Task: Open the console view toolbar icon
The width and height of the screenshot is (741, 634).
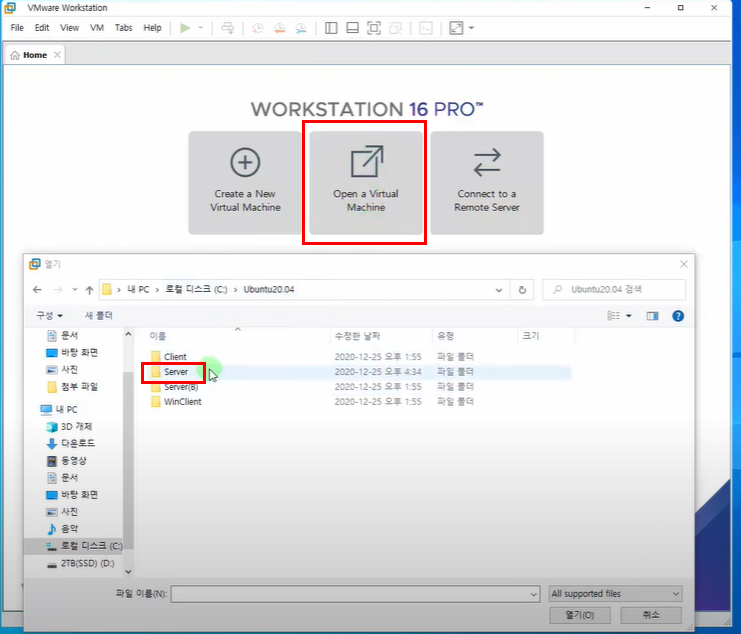Action: [426, 28]
